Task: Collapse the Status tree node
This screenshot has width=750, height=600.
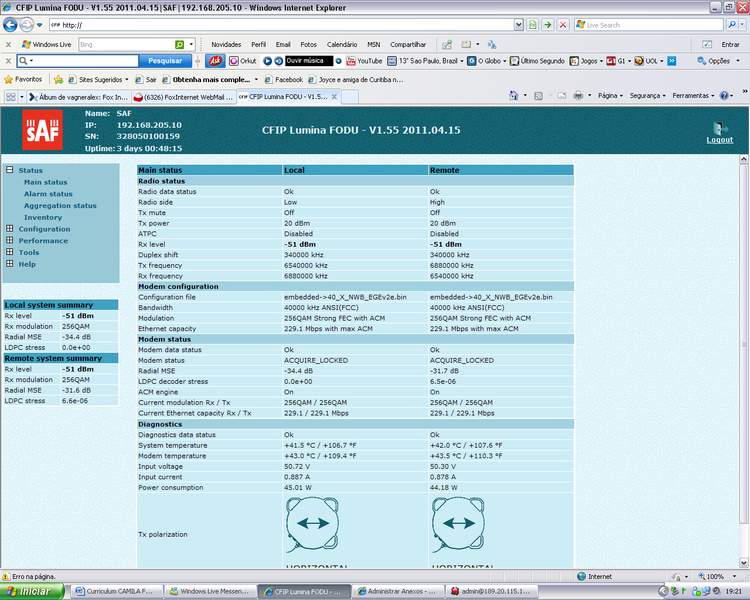Action: click(10, 170)
